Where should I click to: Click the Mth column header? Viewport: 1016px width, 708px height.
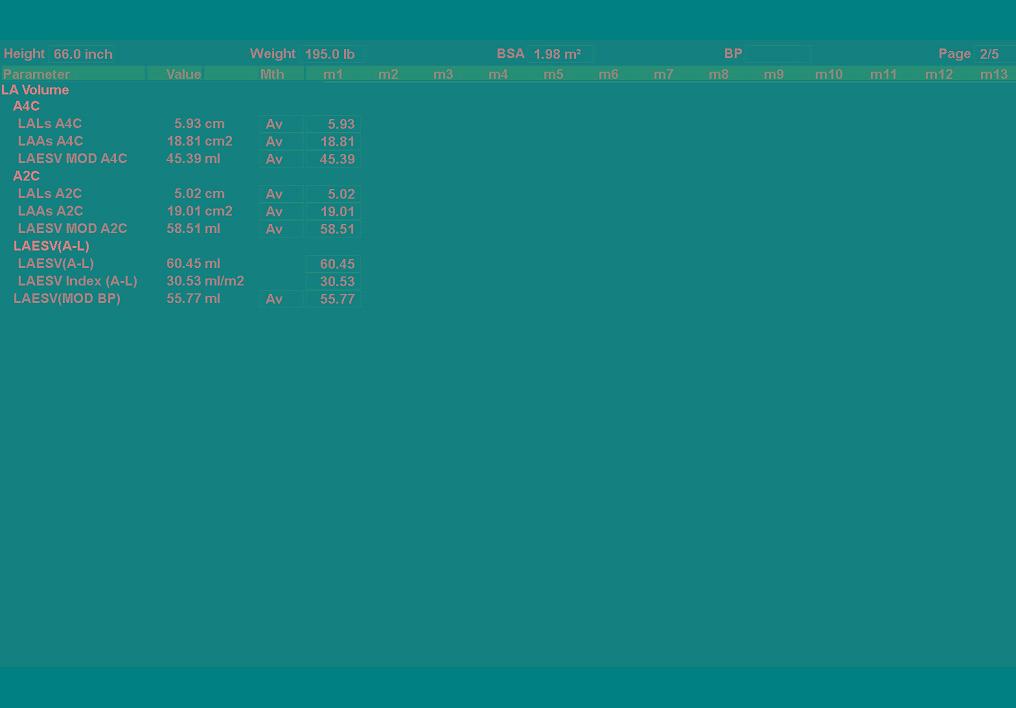(x=272, y=74)
